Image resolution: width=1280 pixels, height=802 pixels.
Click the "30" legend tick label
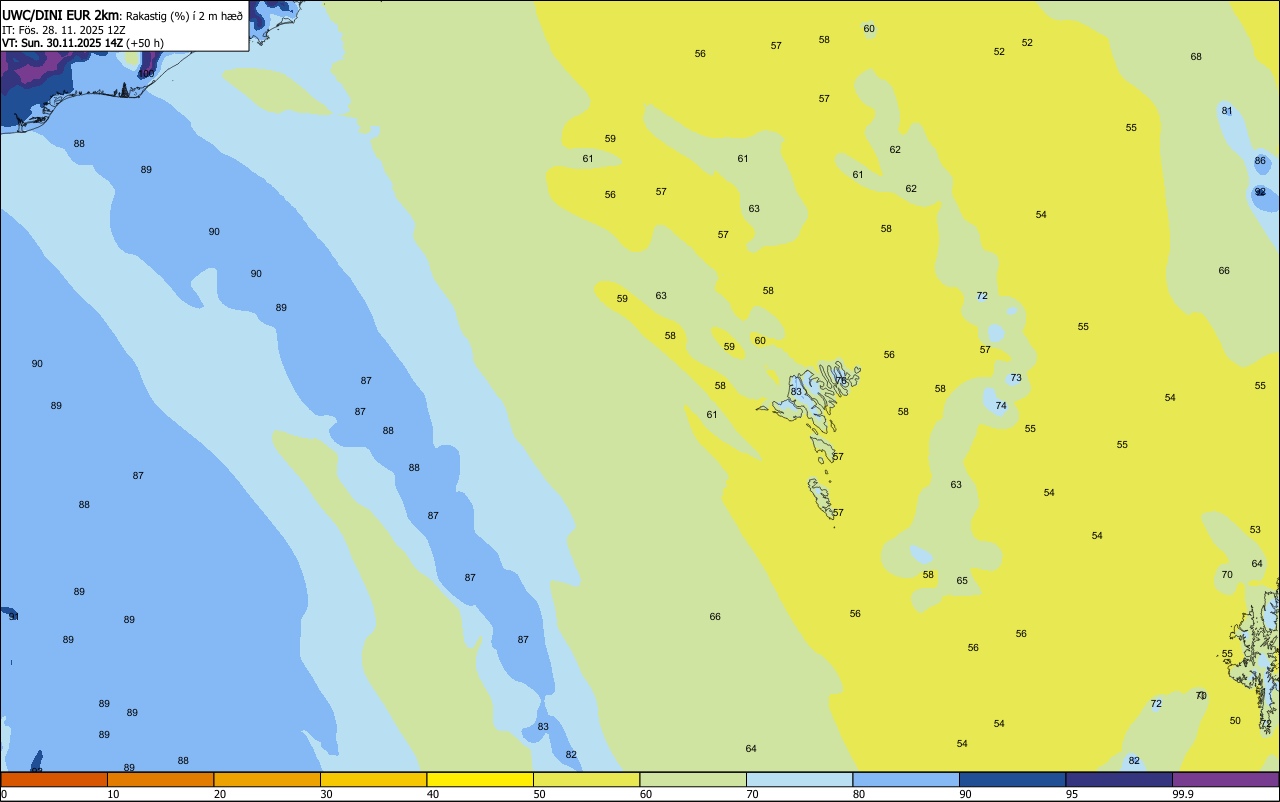click(x=326, y=794)
